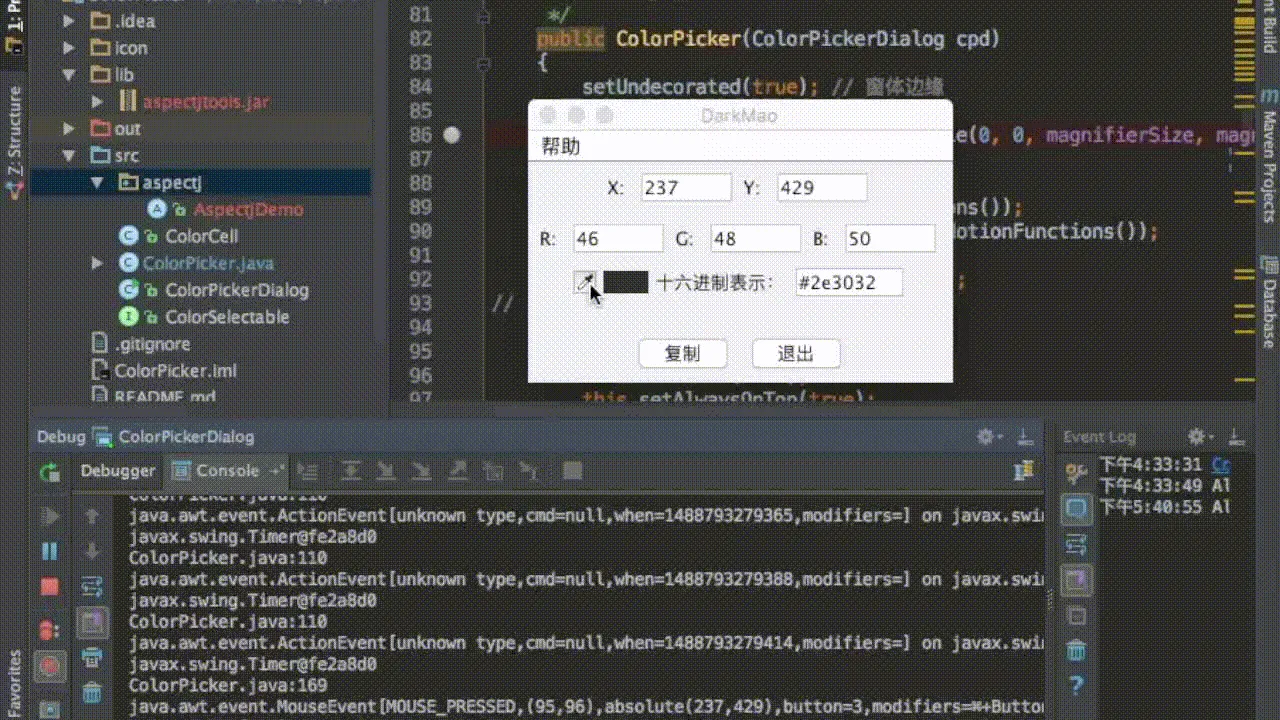Toggle scroll to end in console

[x=92, y=623]
